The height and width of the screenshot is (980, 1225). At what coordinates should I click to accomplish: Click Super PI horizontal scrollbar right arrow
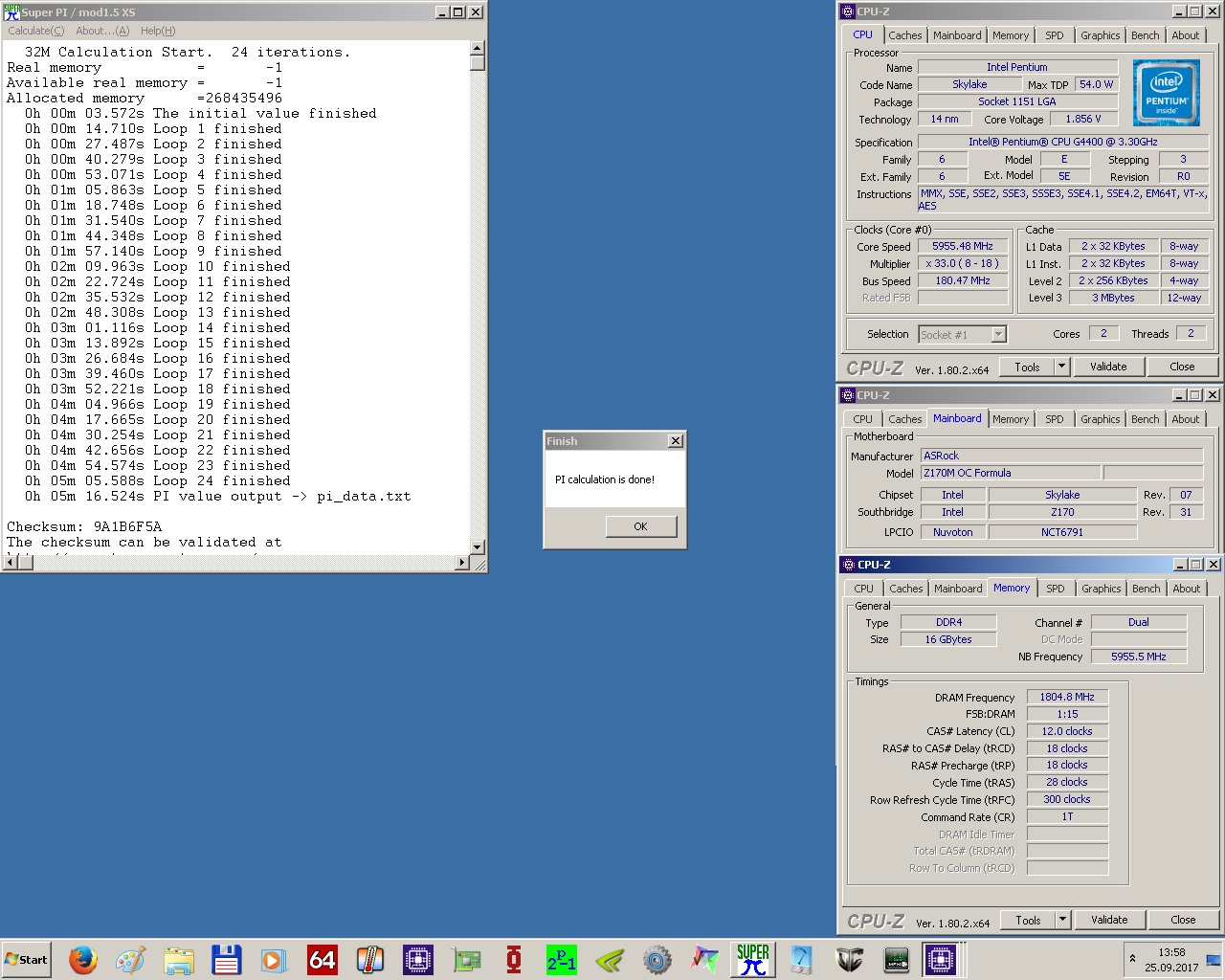pos(463,563)
